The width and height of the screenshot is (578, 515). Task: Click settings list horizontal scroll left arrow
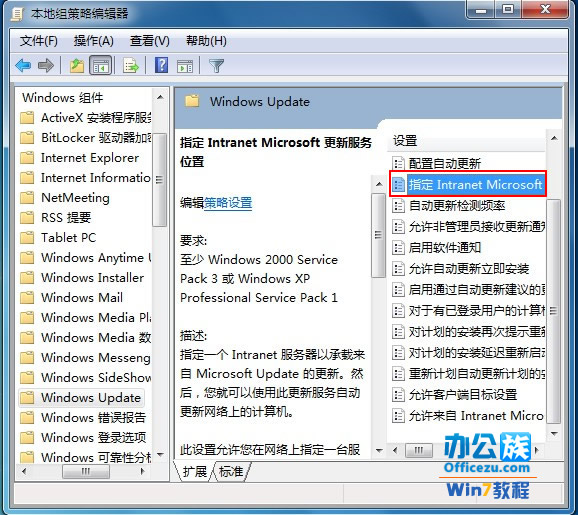click(x=395, y=450)
